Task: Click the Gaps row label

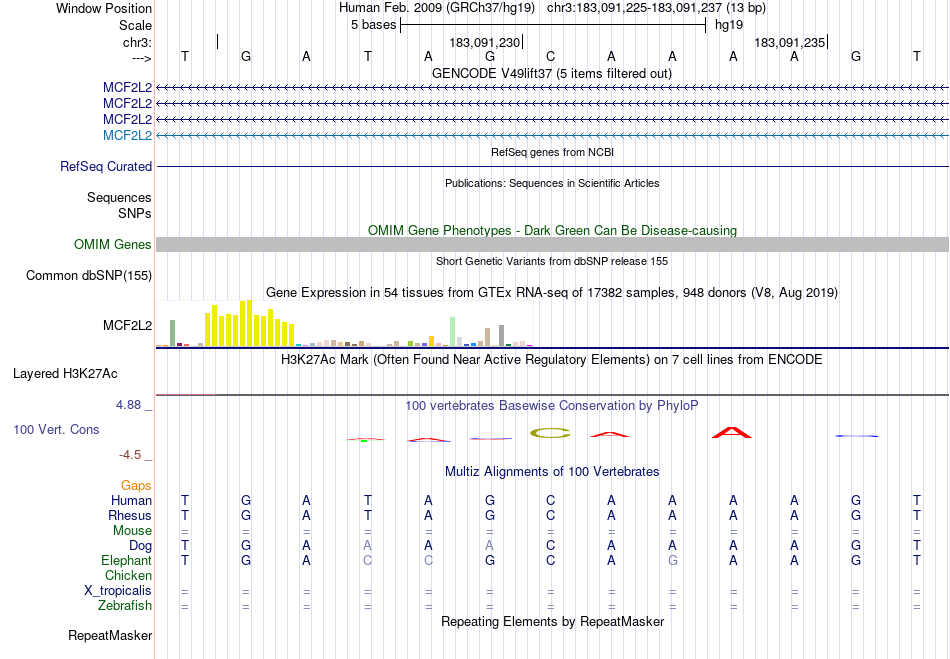Action: tap(136, 485)
